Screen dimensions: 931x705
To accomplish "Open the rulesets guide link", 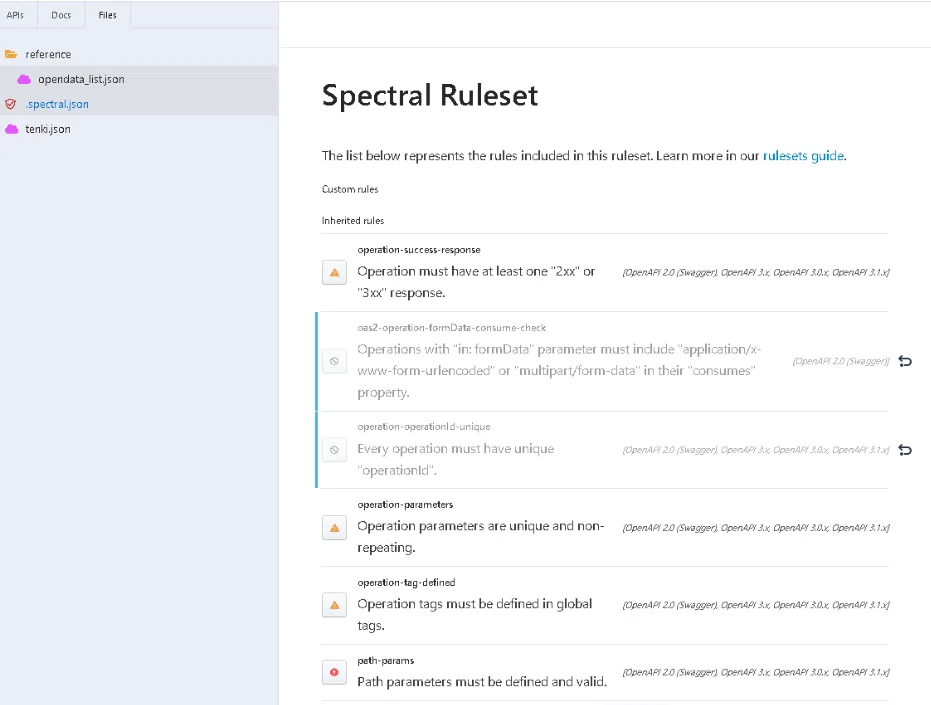I will (x=803, y=156).
